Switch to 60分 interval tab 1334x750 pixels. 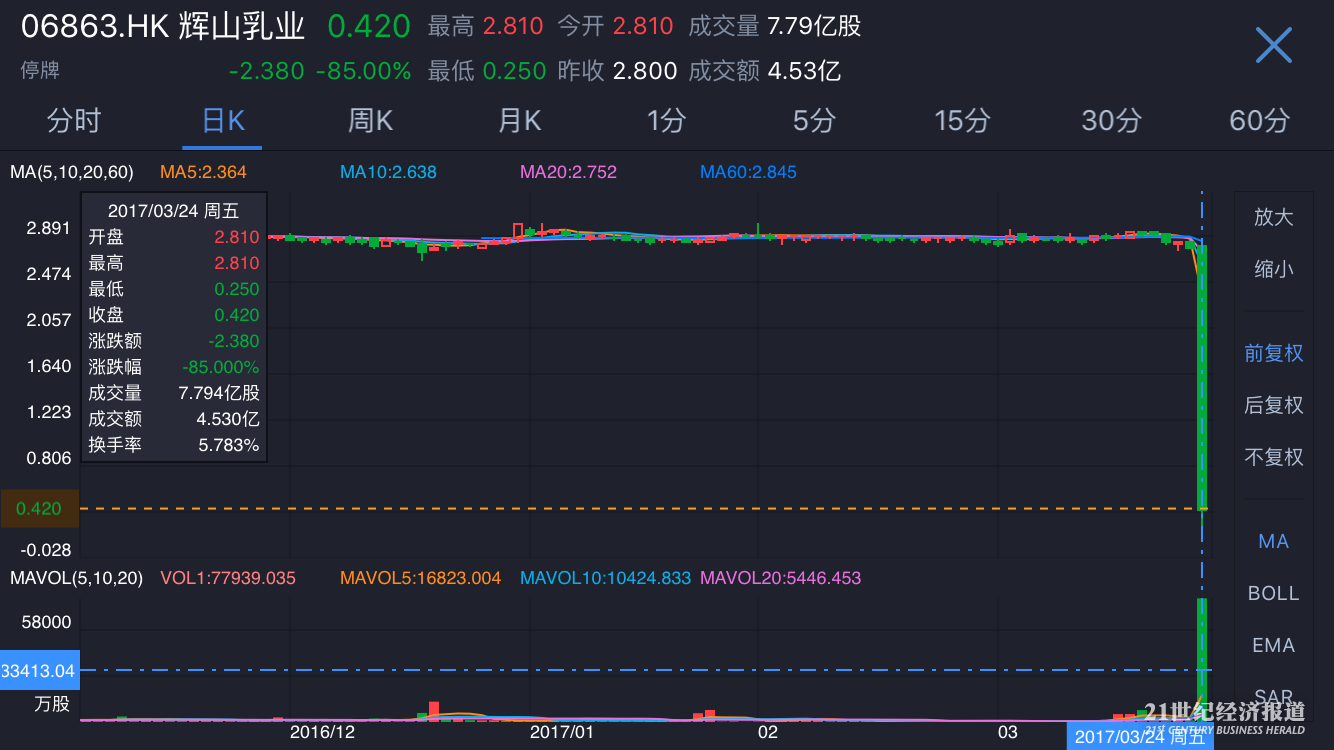click(x=1260, y=121)
